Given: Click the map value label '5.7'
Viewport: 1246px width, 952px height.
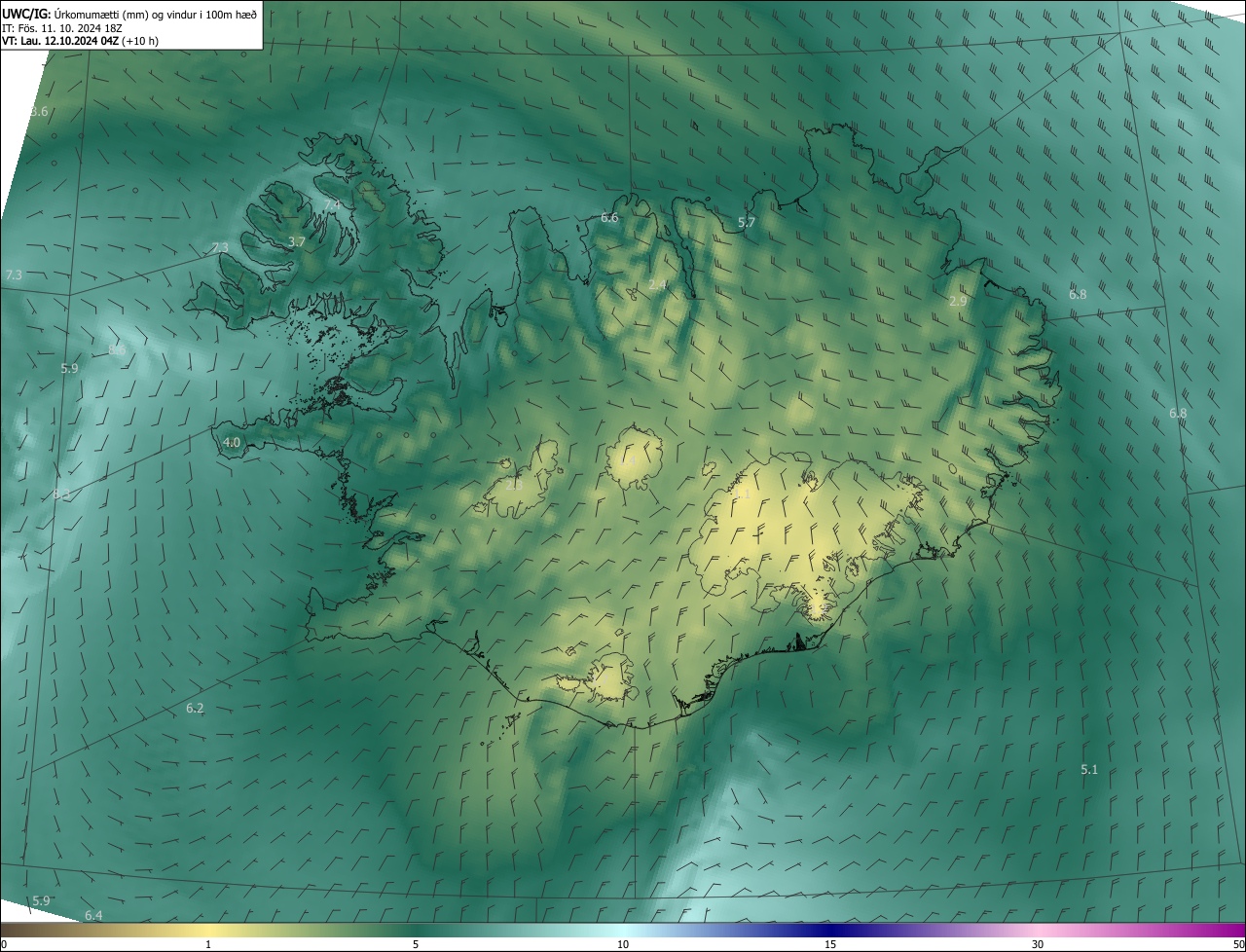Looking at the screenshot, I should click(746, 223).
